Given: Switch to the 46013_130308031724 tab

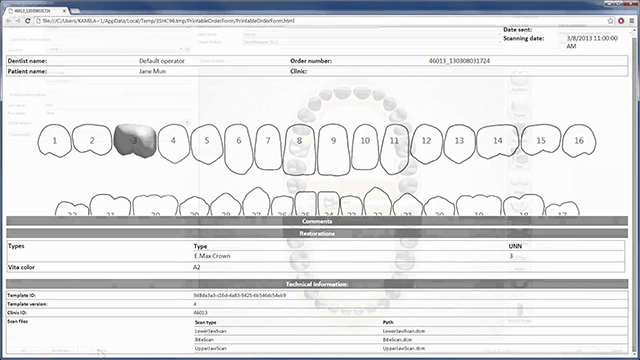Looking at the screenshot, I should pyautogui.click(x=36, y=11).
